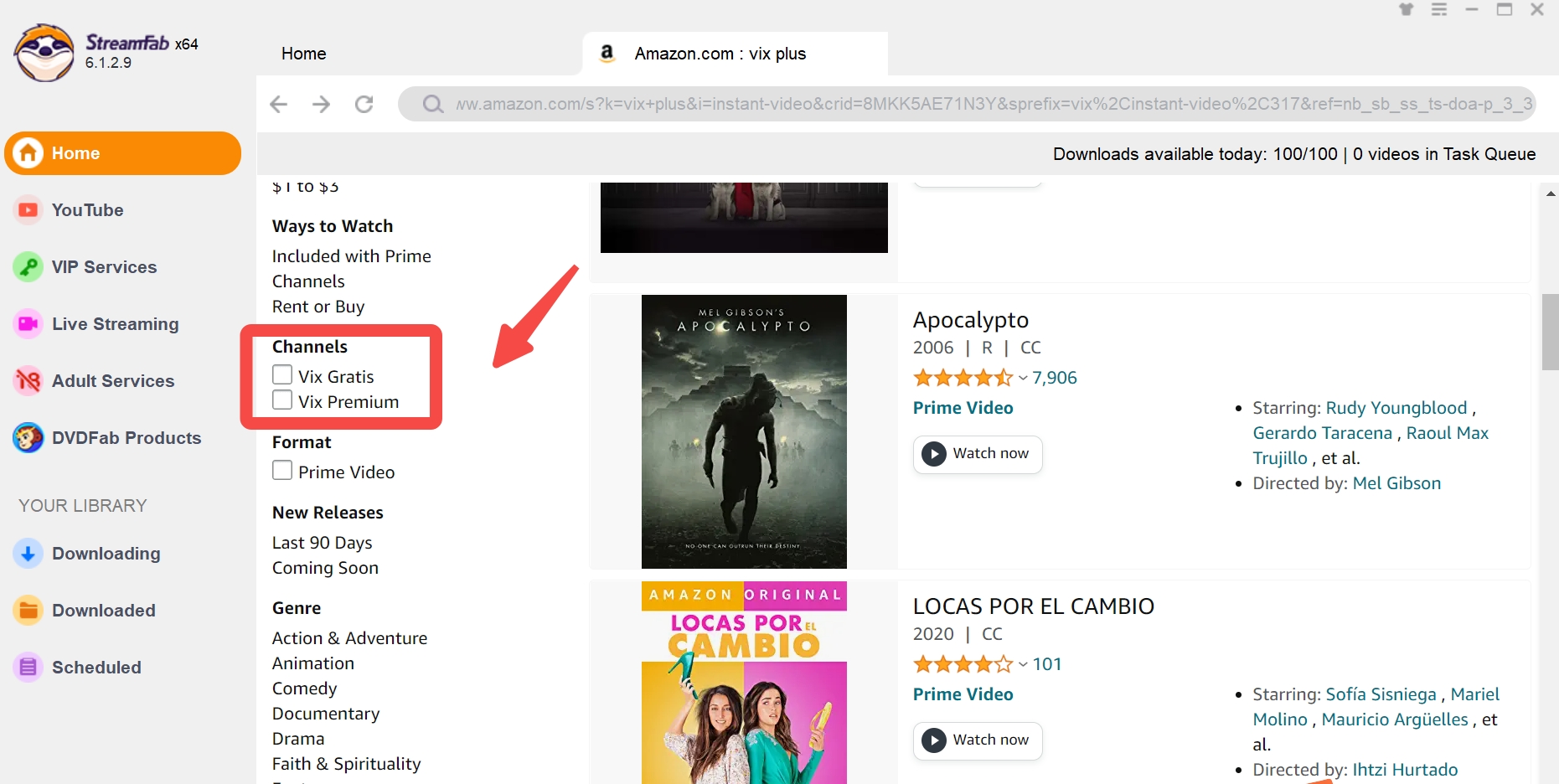Click the play icon on Apocalypto Watch now
This screenshot has width=1559, height=784.
pyautogui.click(x=934, y=454)
